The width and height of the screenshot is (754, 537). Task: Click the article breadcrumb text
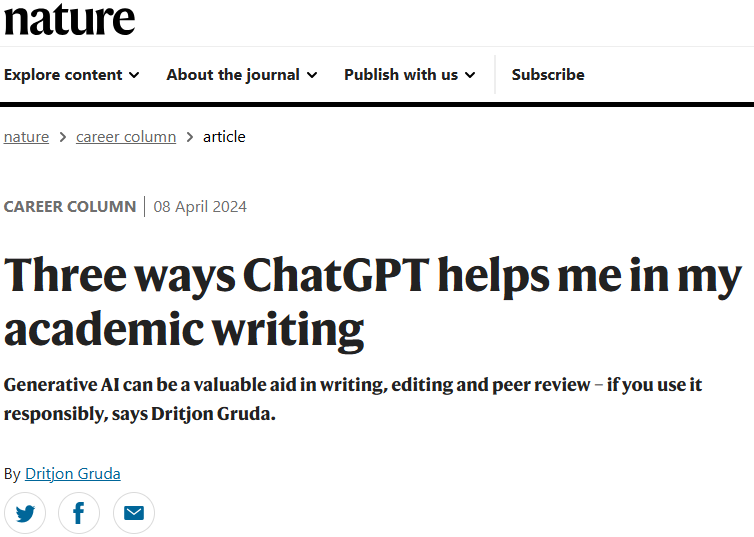[224, 137]
